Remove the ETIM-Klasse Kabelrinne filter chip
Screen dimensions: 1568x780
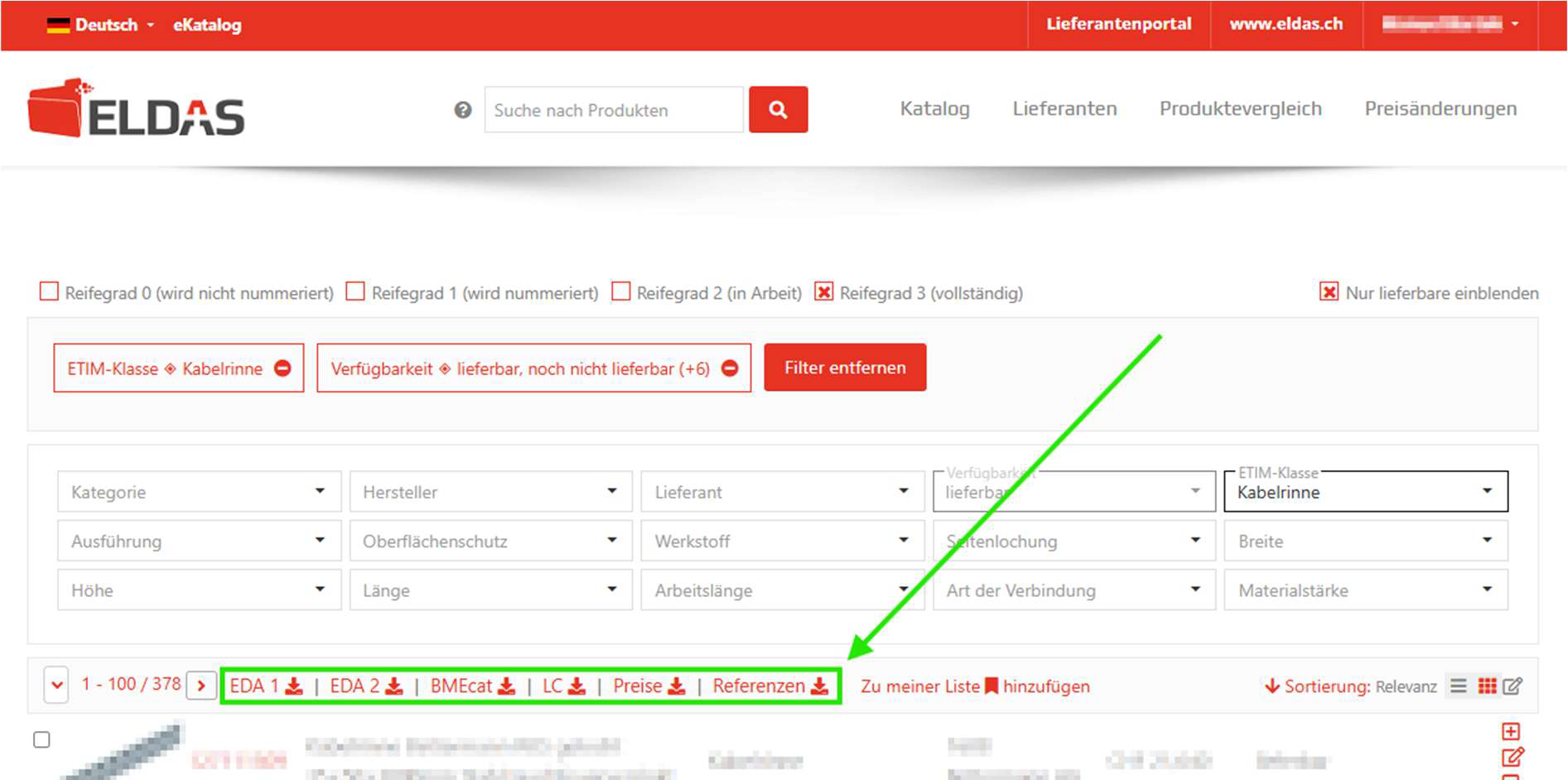click(282, 368)
